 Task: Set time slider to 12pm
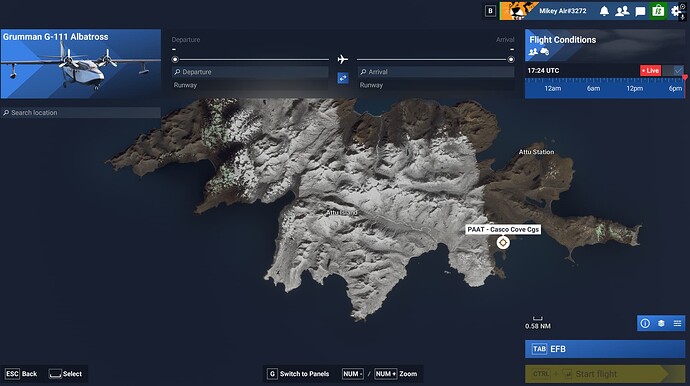[635, 88]
